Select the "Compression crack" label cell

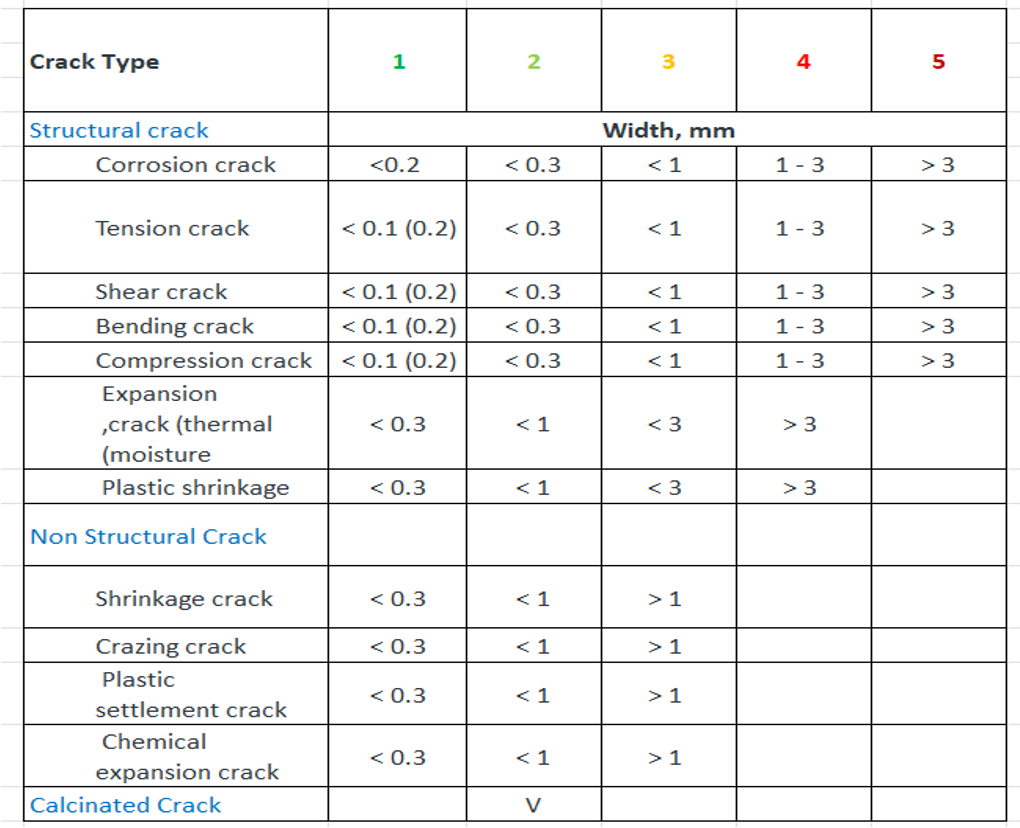[x=203, y=360]
